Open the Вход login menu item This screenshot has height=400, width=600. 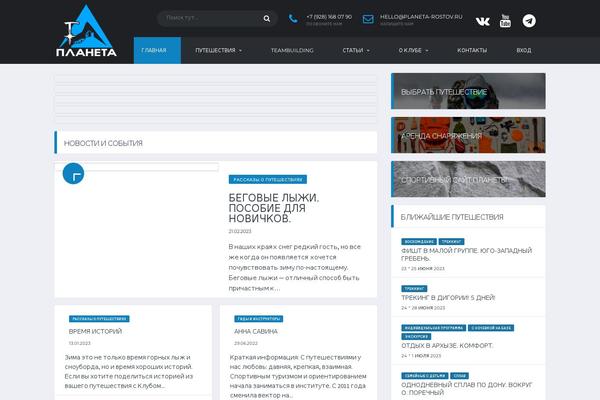(x=523, y=50)
